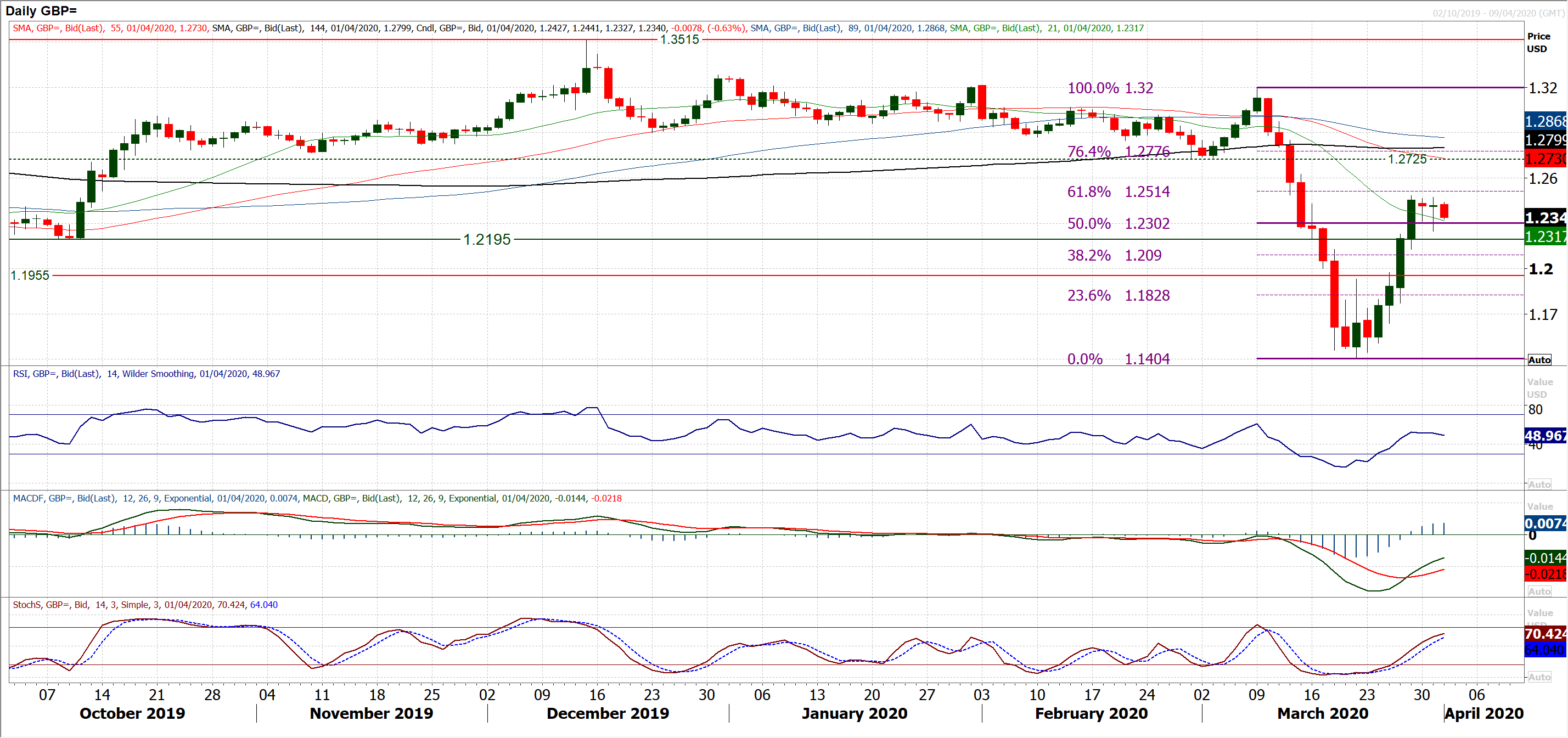
Task: Select the 1.1955 horizontal line label
Action: click(x=30, y=275)
